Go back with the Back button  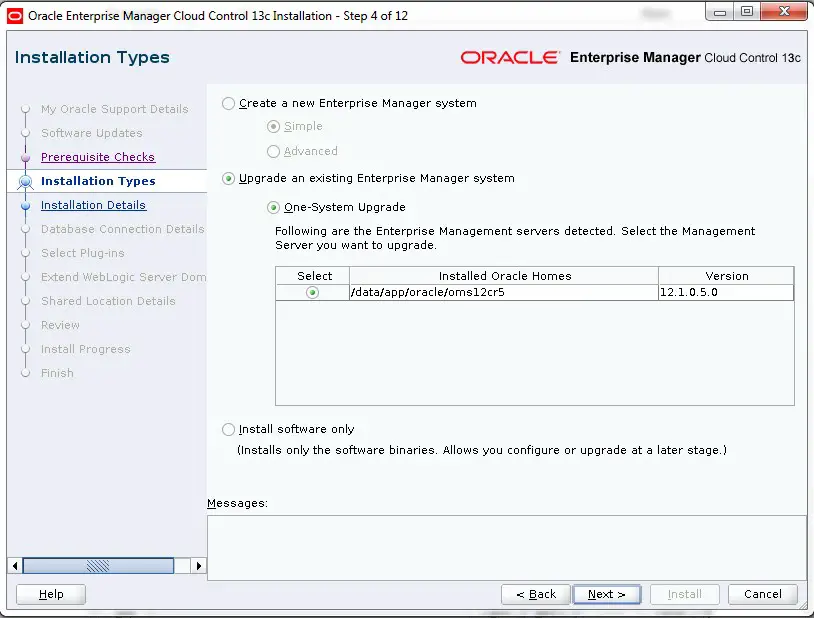[x=536, y=594]
